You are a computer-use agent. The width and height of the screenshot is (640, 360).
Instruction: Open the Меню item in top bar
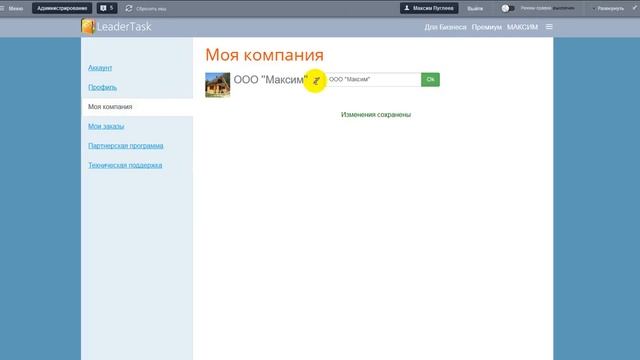click(12, 8)
